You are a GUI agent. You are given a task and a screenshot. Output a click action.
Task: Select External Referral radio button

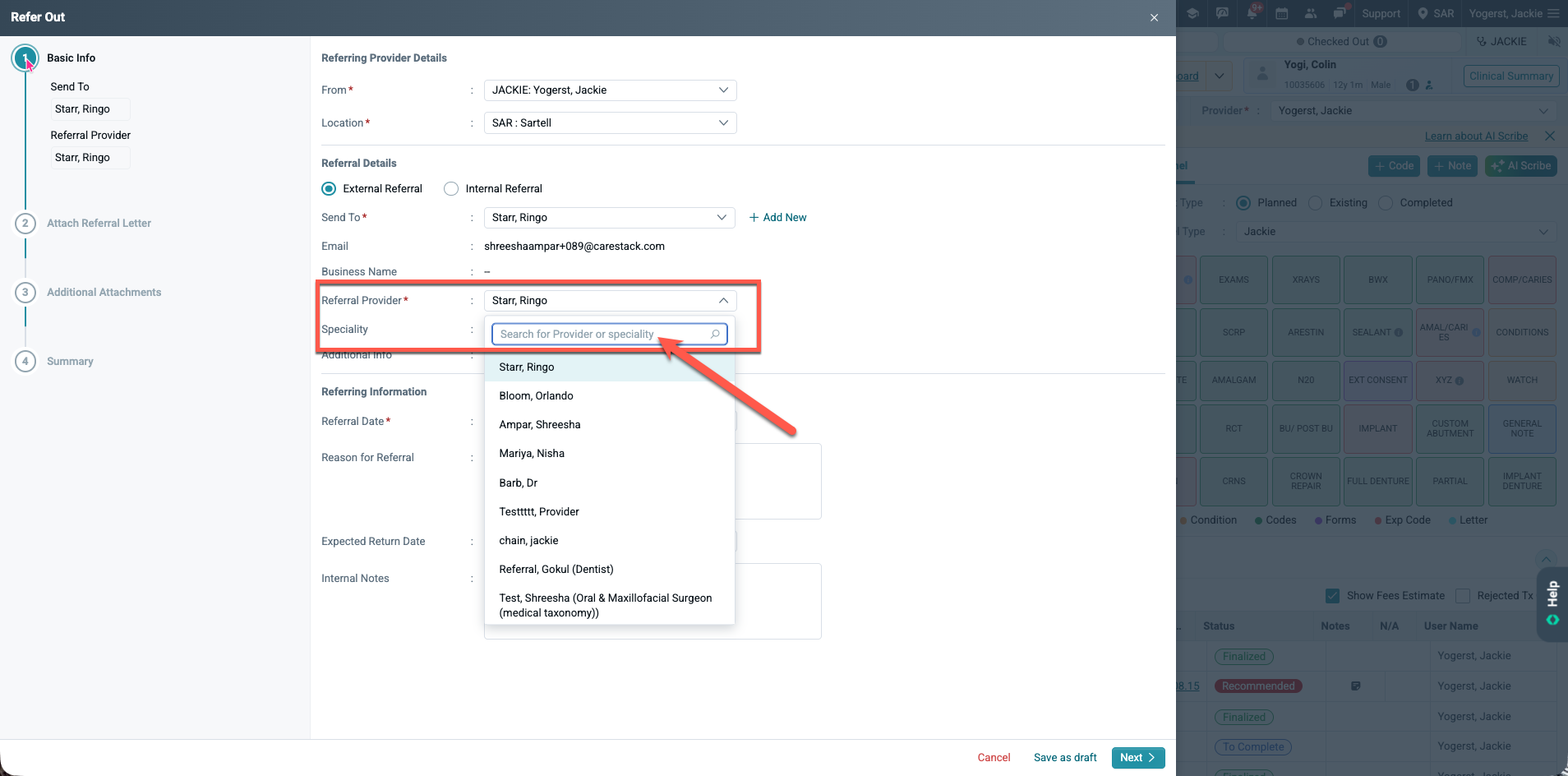(329, 188)
